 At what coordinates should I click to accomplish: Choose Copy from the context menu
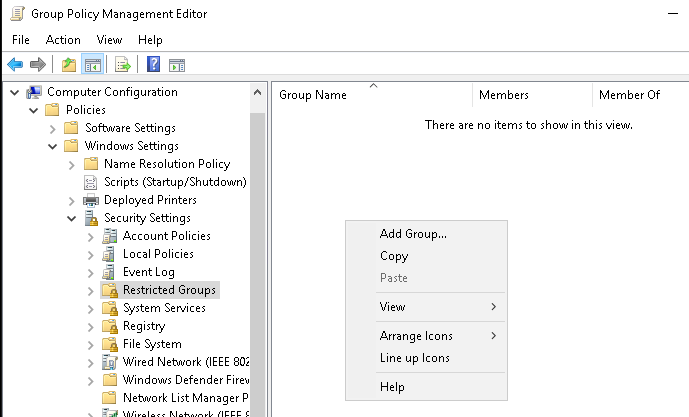(426, 256)
